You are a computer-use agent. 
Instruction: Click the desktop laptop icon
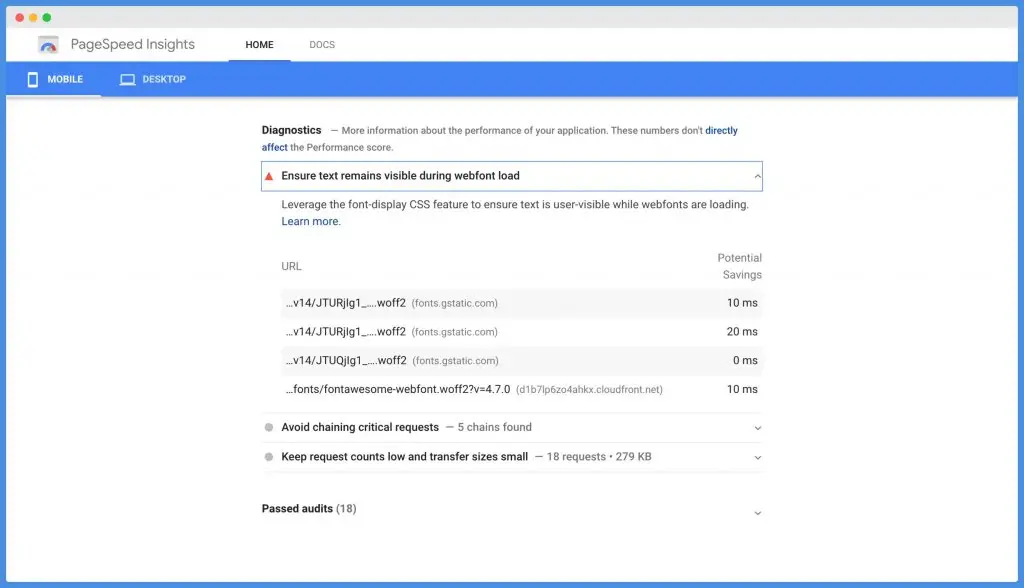point(127,79)
